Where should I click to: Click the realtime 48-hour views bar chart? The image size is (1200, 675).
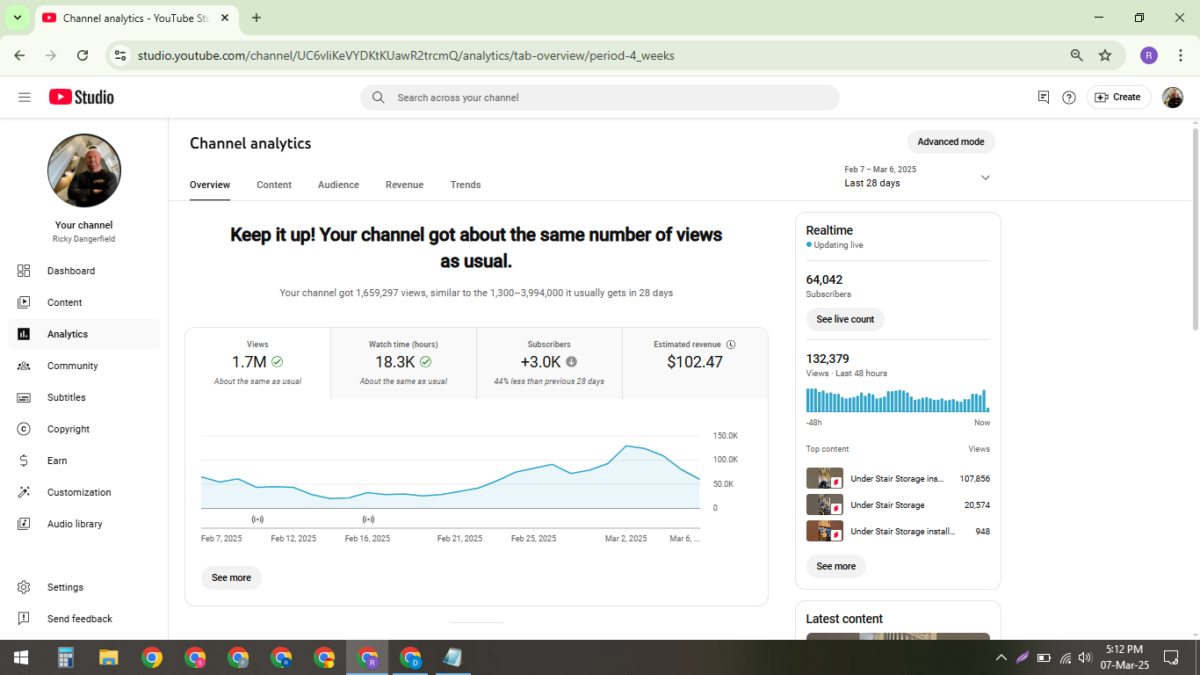tap(898, 400)
